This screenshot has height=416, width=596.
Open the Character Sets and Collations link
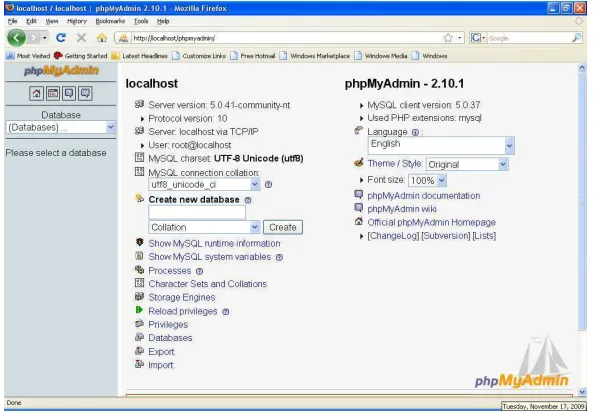click(x=208, y=284)
